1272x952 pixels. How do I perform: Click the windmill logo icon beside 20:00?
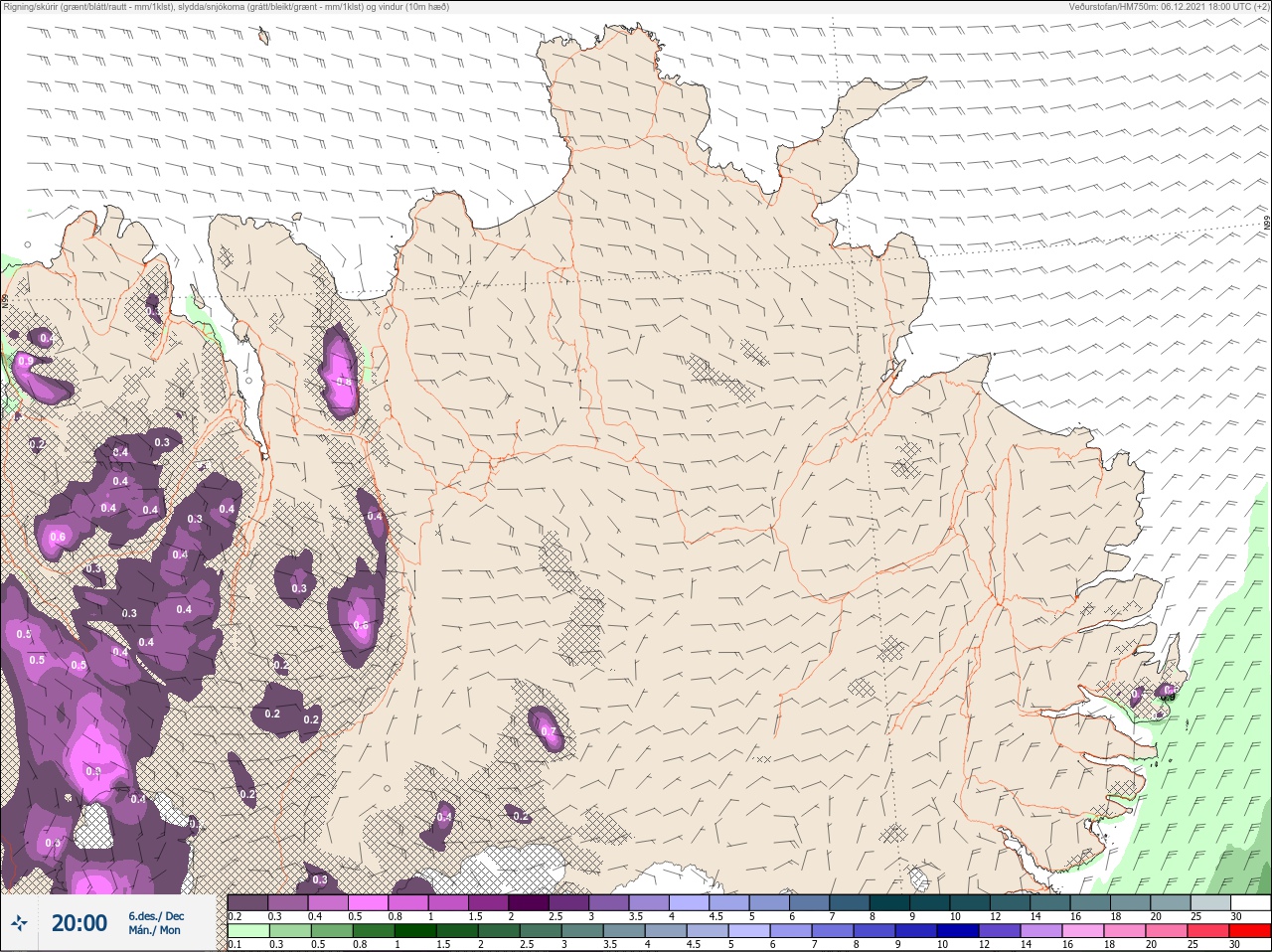[x=20, y=923]
